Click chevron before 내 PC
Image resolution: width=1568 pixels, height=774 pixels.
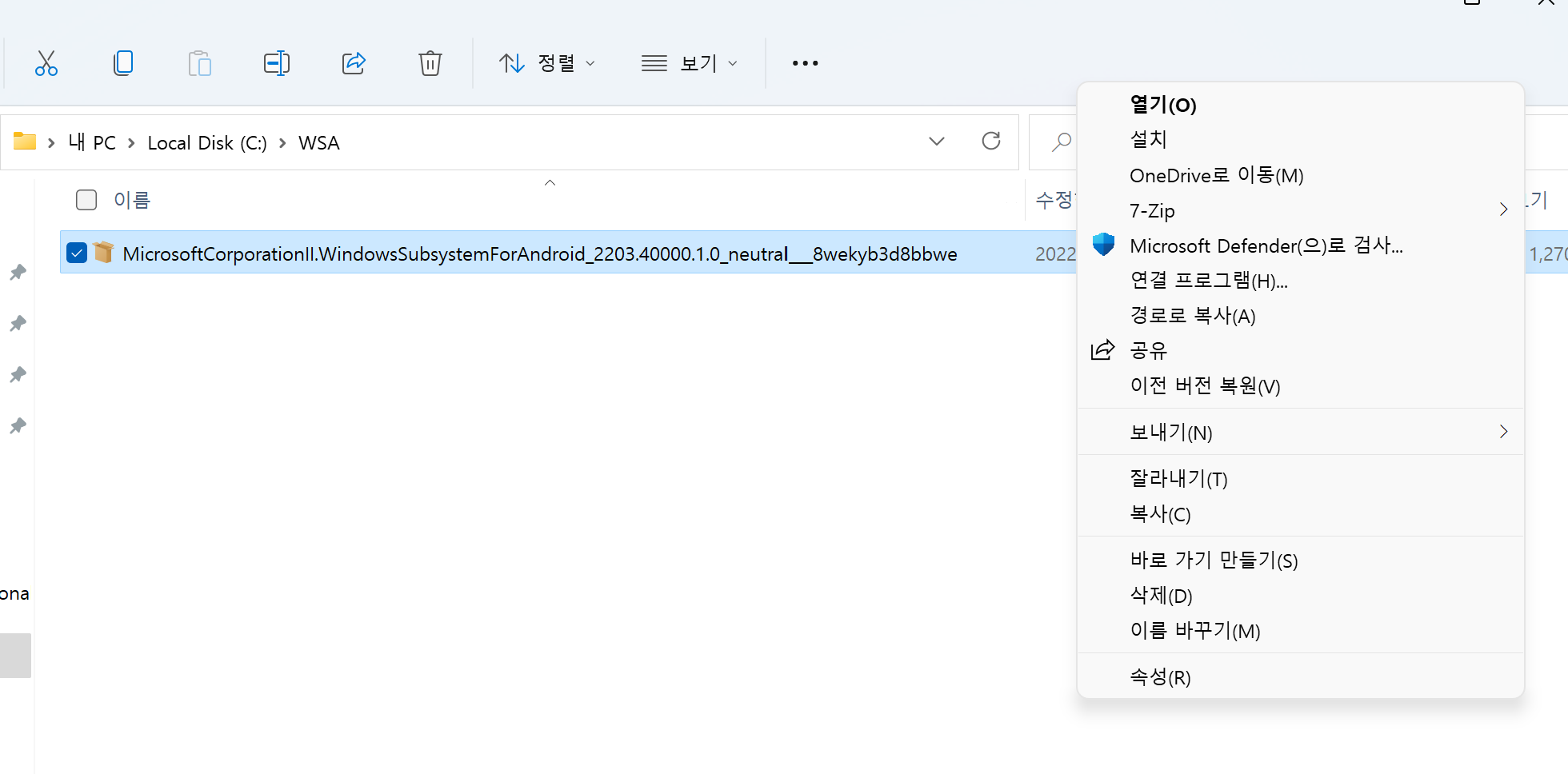click(51, 143)
